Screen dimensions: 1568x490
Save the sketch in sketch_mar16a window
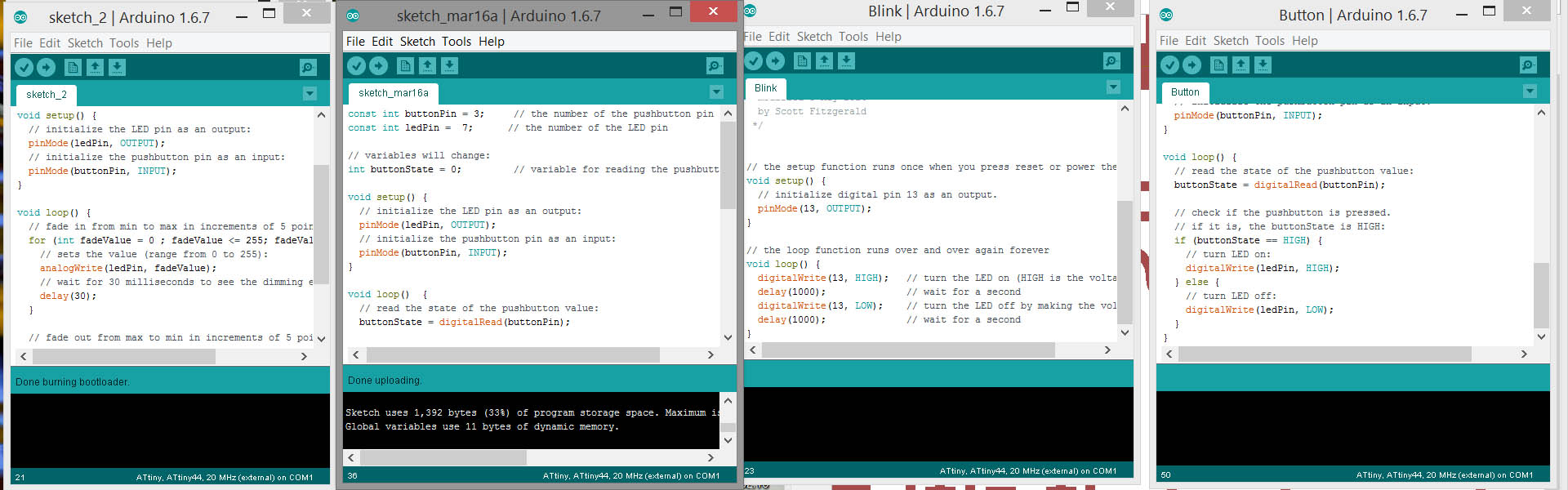click(450, 65)
